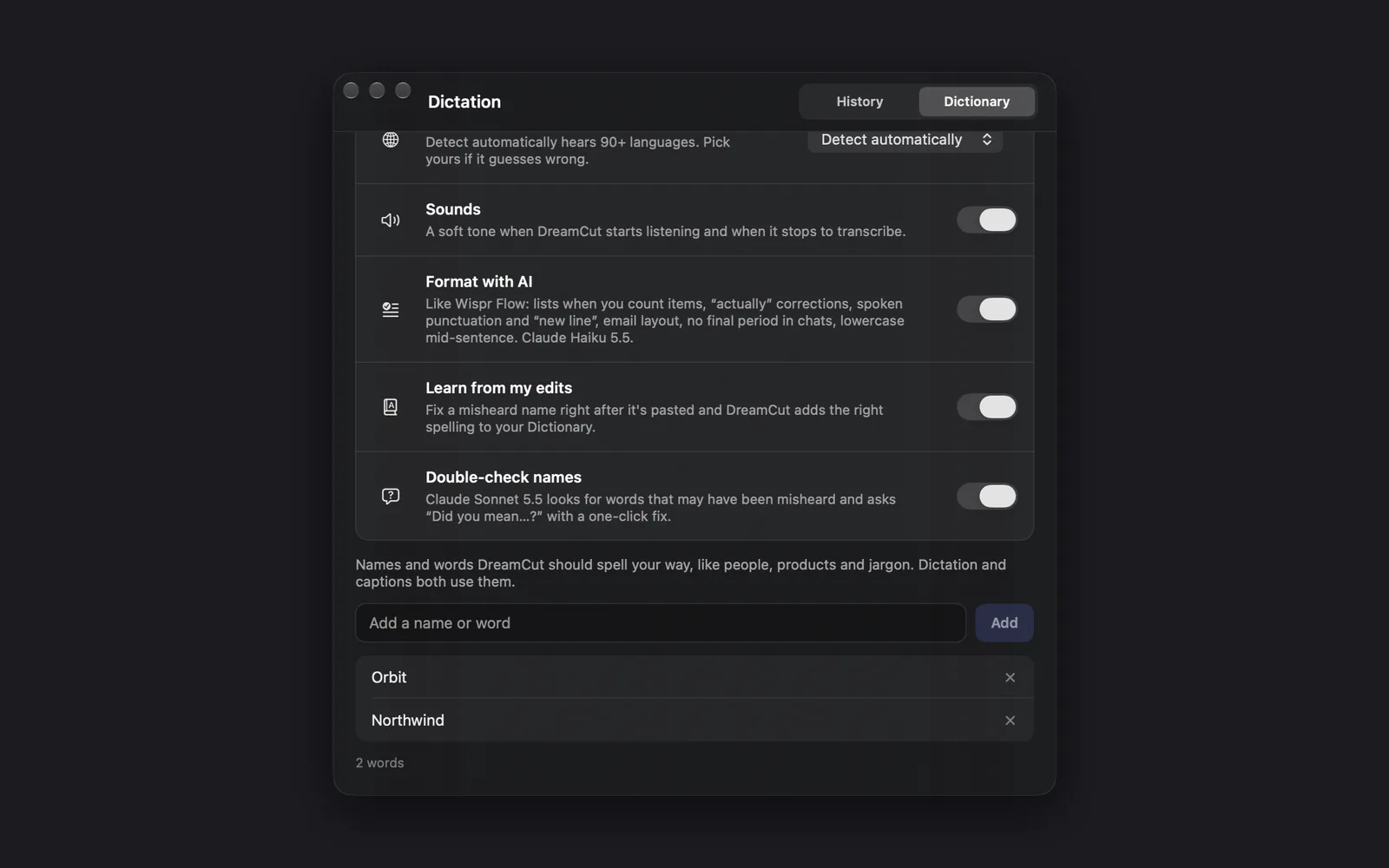The image size is (1389, 868).
Task: Select the Northwind word entry
Action: coord(694,720)
